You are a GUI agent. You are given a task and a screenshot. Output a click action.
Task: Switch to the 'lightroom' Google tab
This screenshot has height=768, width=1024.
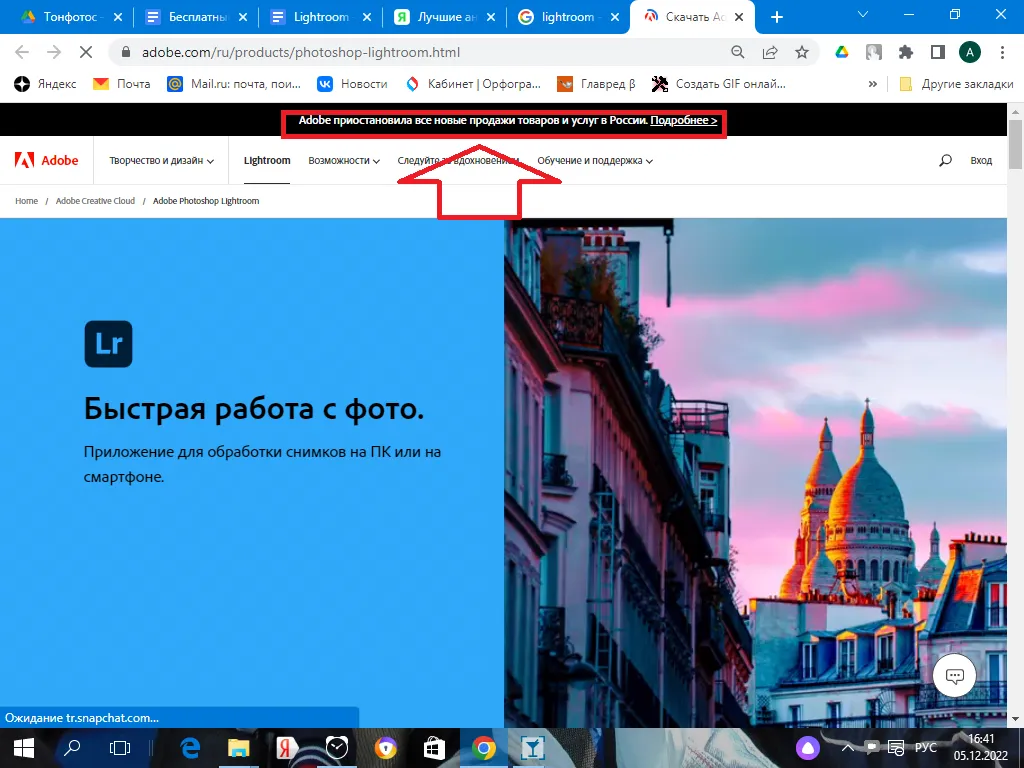click(x=569, y=17)
